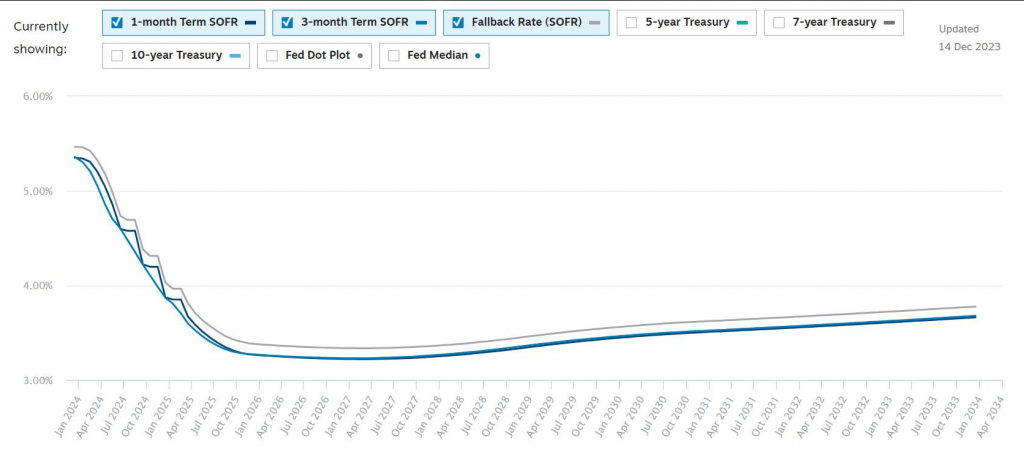Viewport: 1024px width, 476px height.
Task: Tick the 7-year Treasury checkbox
Action: pos(779,22)
